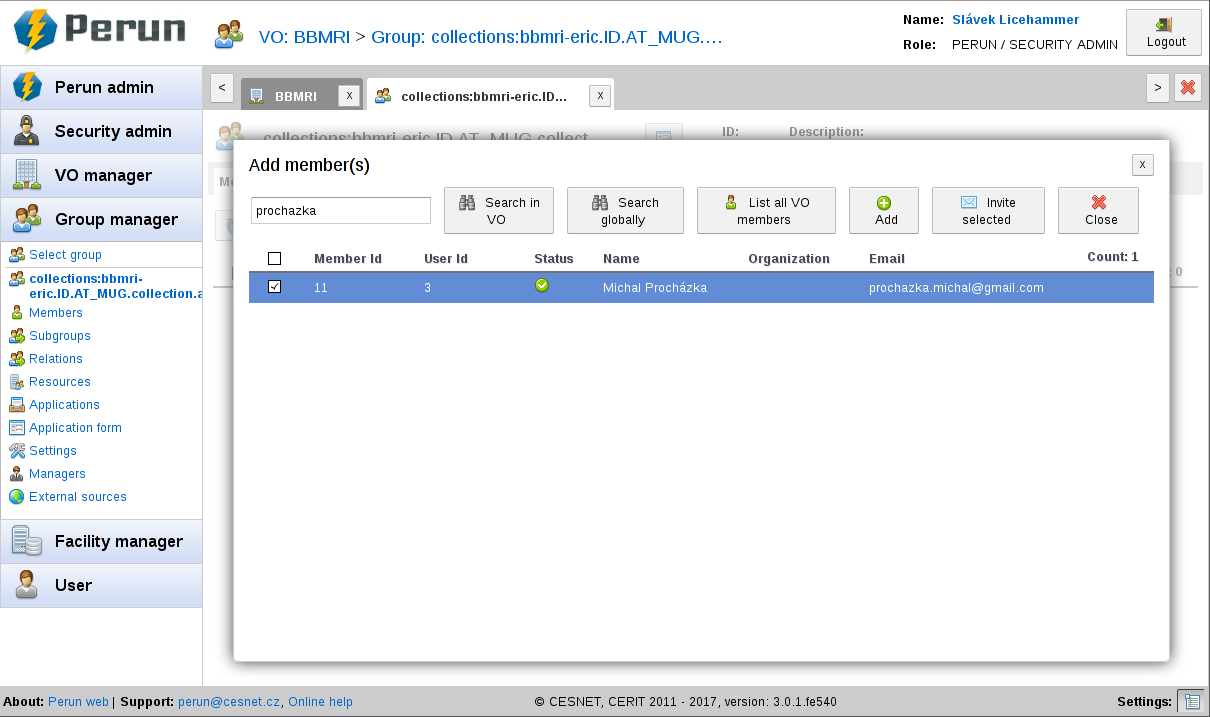Click the VO: BBMRI breadcrumb link
Screen dimensions: 1210x717
click(x=304, y=38)
